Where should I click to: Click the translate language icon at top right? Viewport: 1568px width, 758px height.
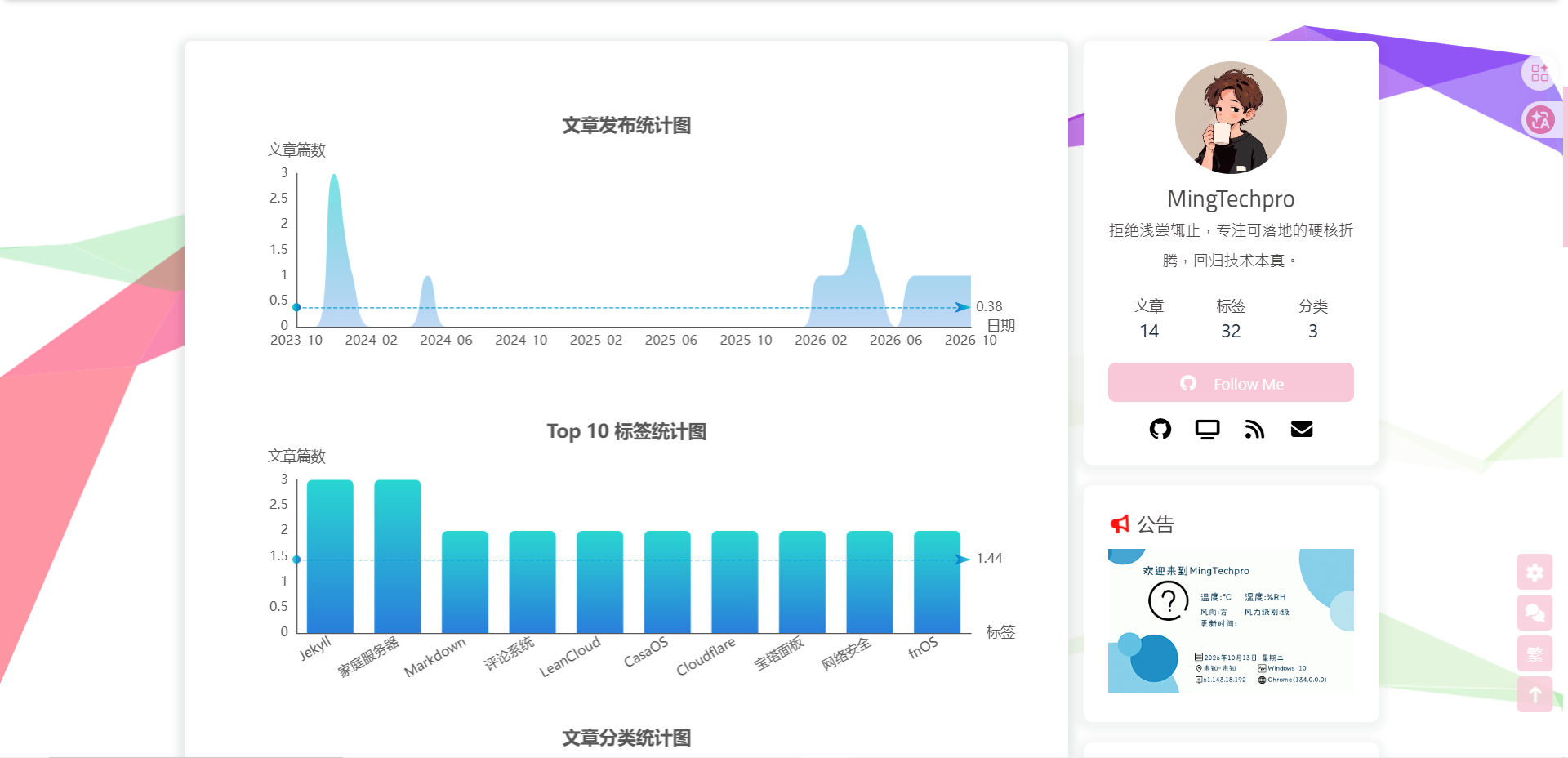pos(1539,120)
